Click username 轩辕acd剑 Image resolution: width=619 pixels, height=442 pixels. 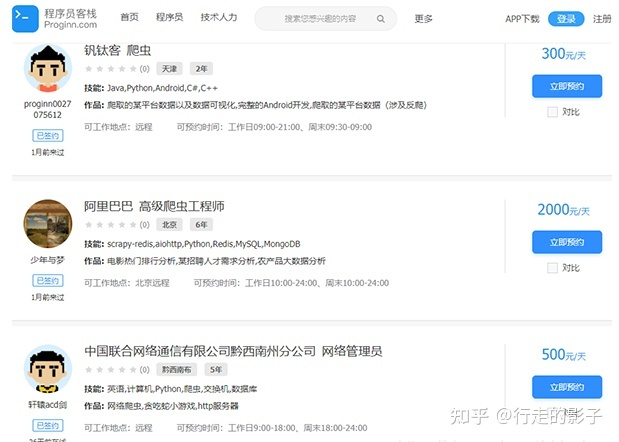click(48, 405)
